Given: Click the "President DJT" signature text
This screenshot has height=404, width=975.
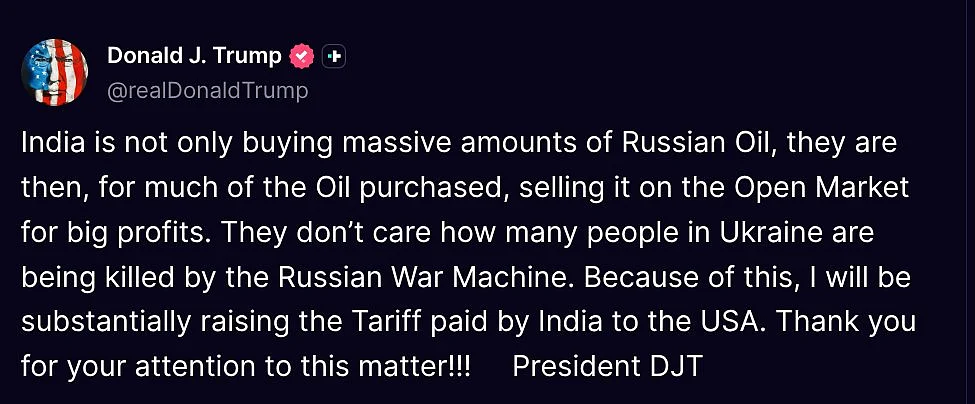Looking at the screenshot, I should (x=608, y=367).
